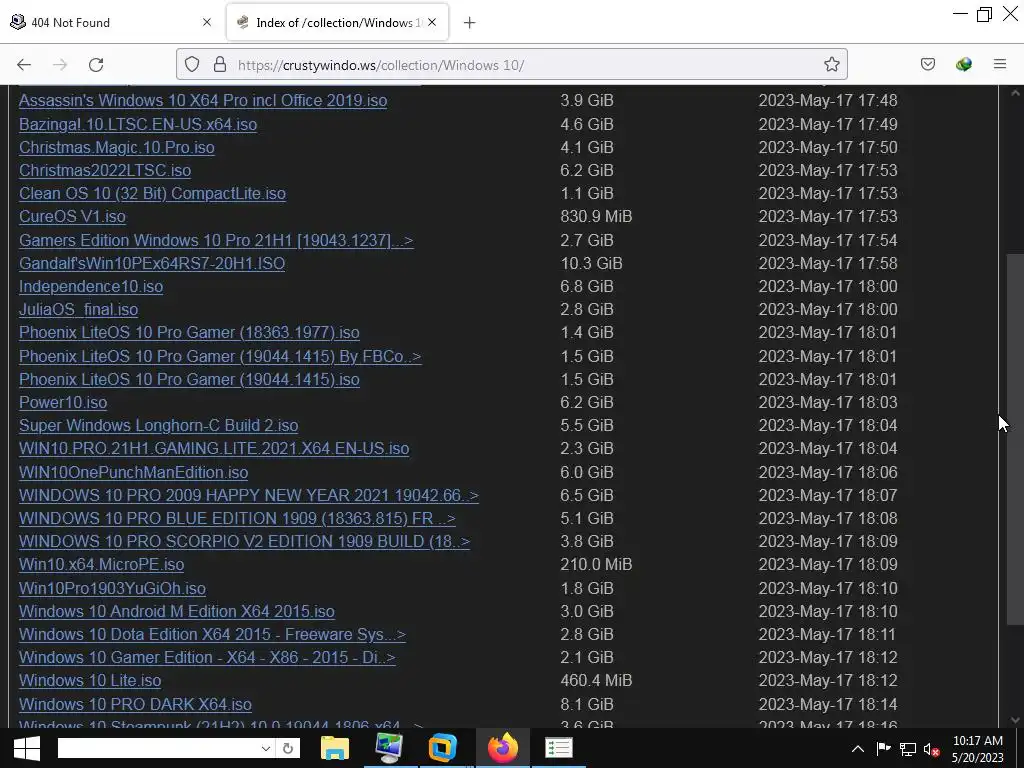Image resolution: width=1024 pixels, height=768 pixels.
Task: Open the browser extension globe icon
Action: pyautogui.click(x=964, y=65)
